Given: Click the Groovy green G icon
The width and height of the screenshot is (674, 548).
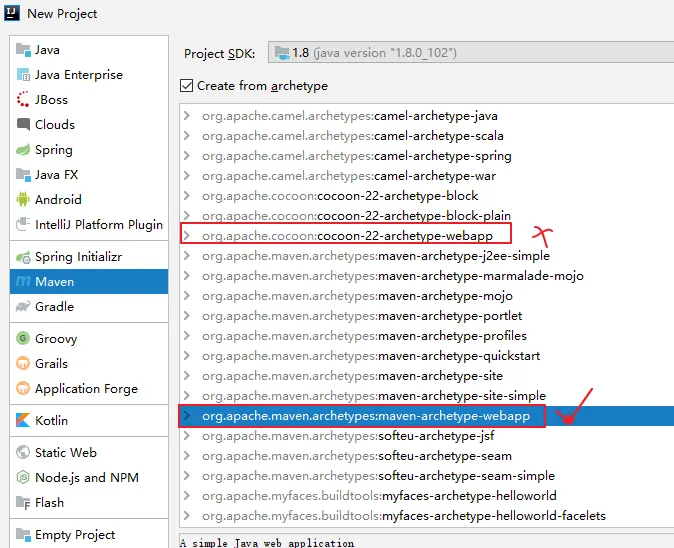Looking at the screenshot, I should [23, 338].
